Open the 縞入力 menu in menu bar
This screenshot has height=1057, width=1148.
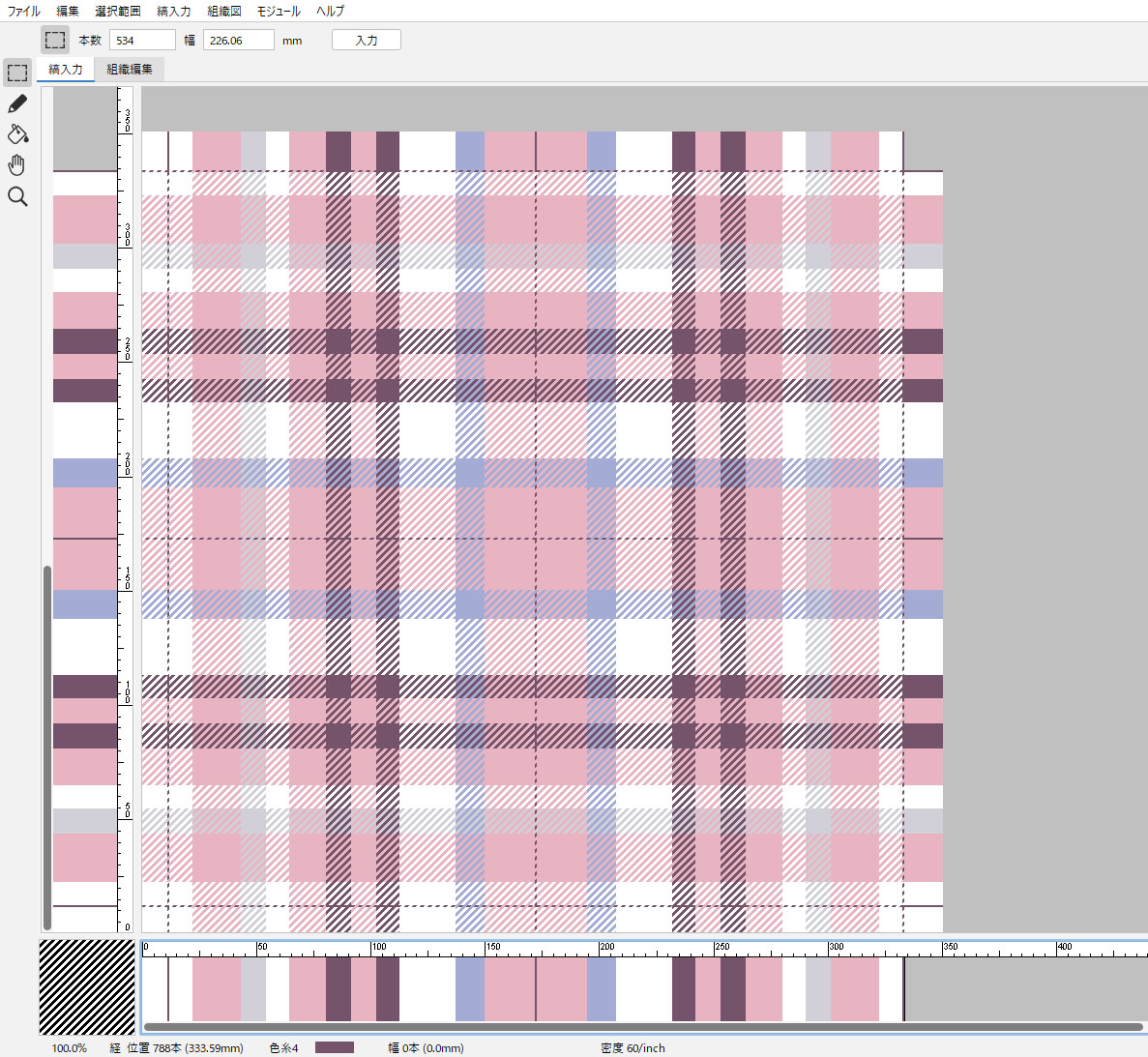[174, 12]
